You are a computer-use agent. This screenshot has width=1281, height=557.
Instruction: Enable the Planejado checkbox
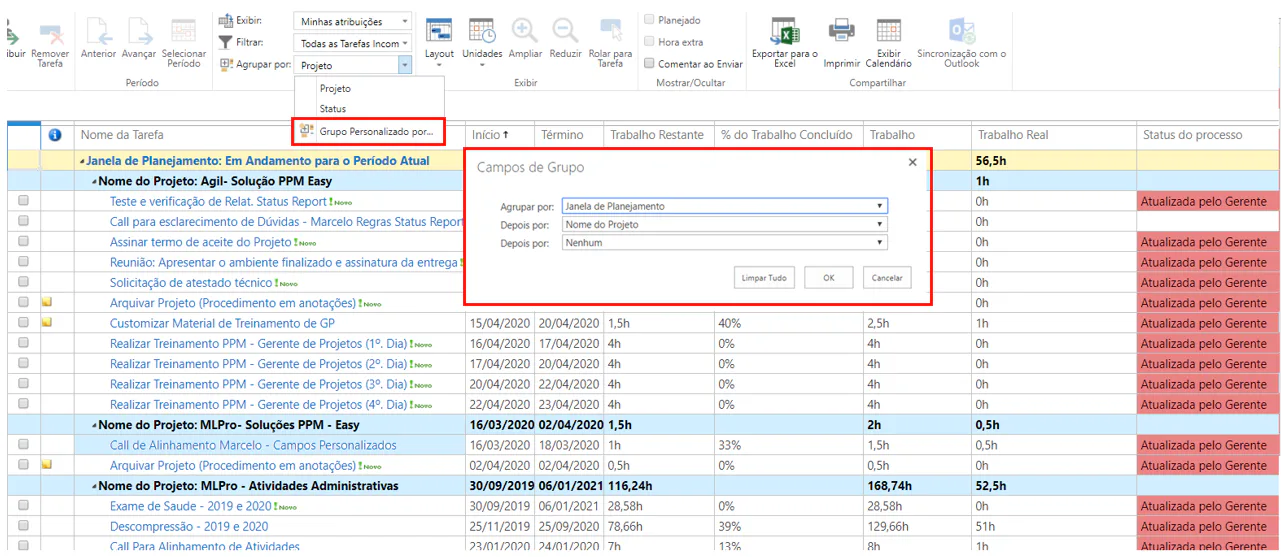tap(650, 20)
